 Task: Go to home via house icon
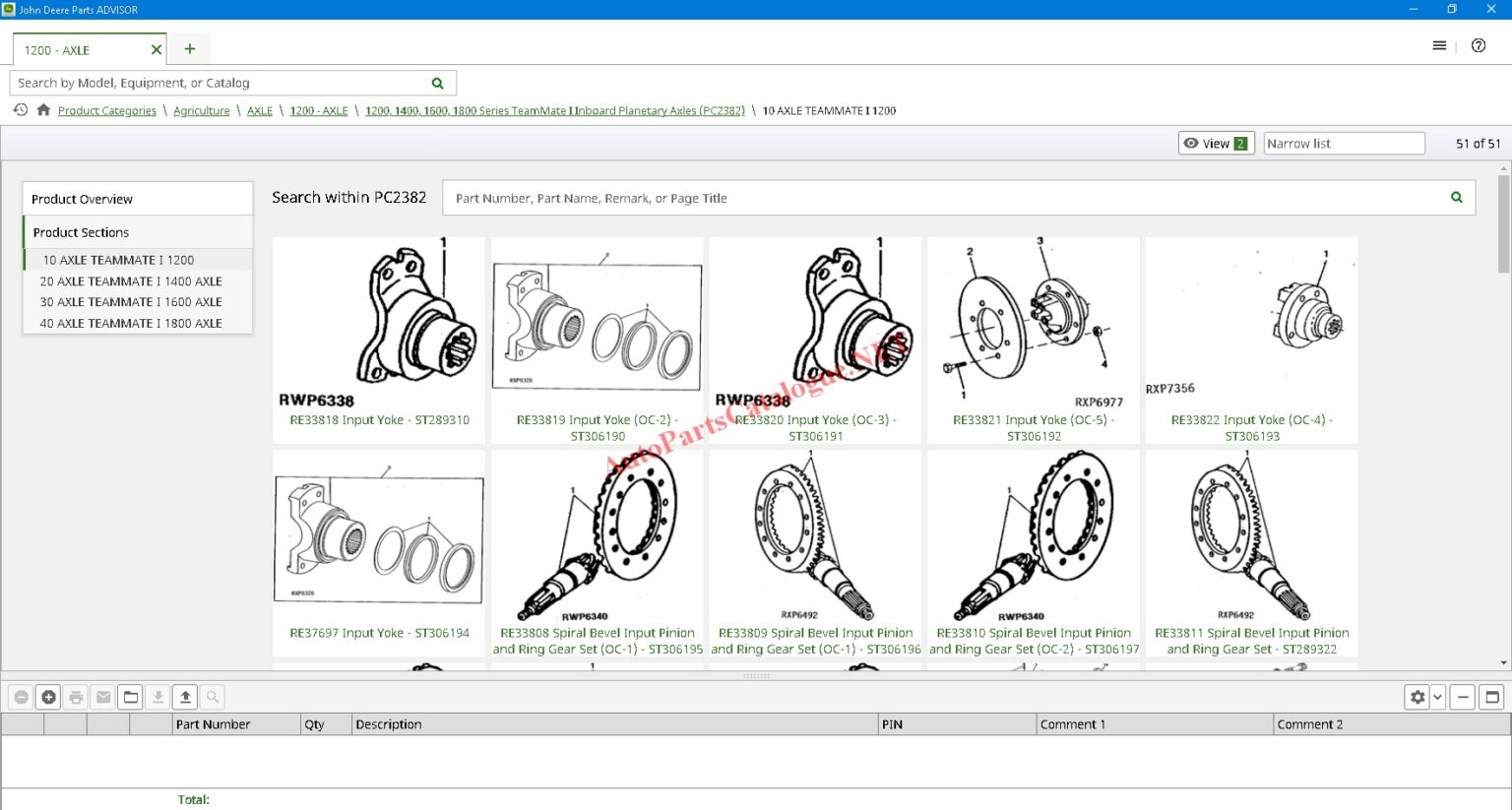[x=43, y=110]
